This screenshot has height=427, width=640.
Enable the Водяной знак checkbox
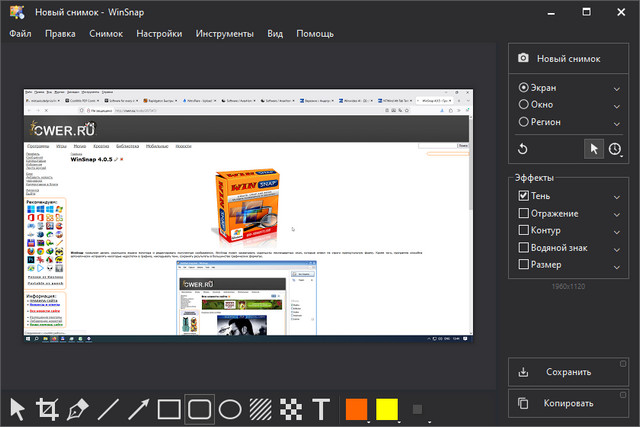(524, 247)
